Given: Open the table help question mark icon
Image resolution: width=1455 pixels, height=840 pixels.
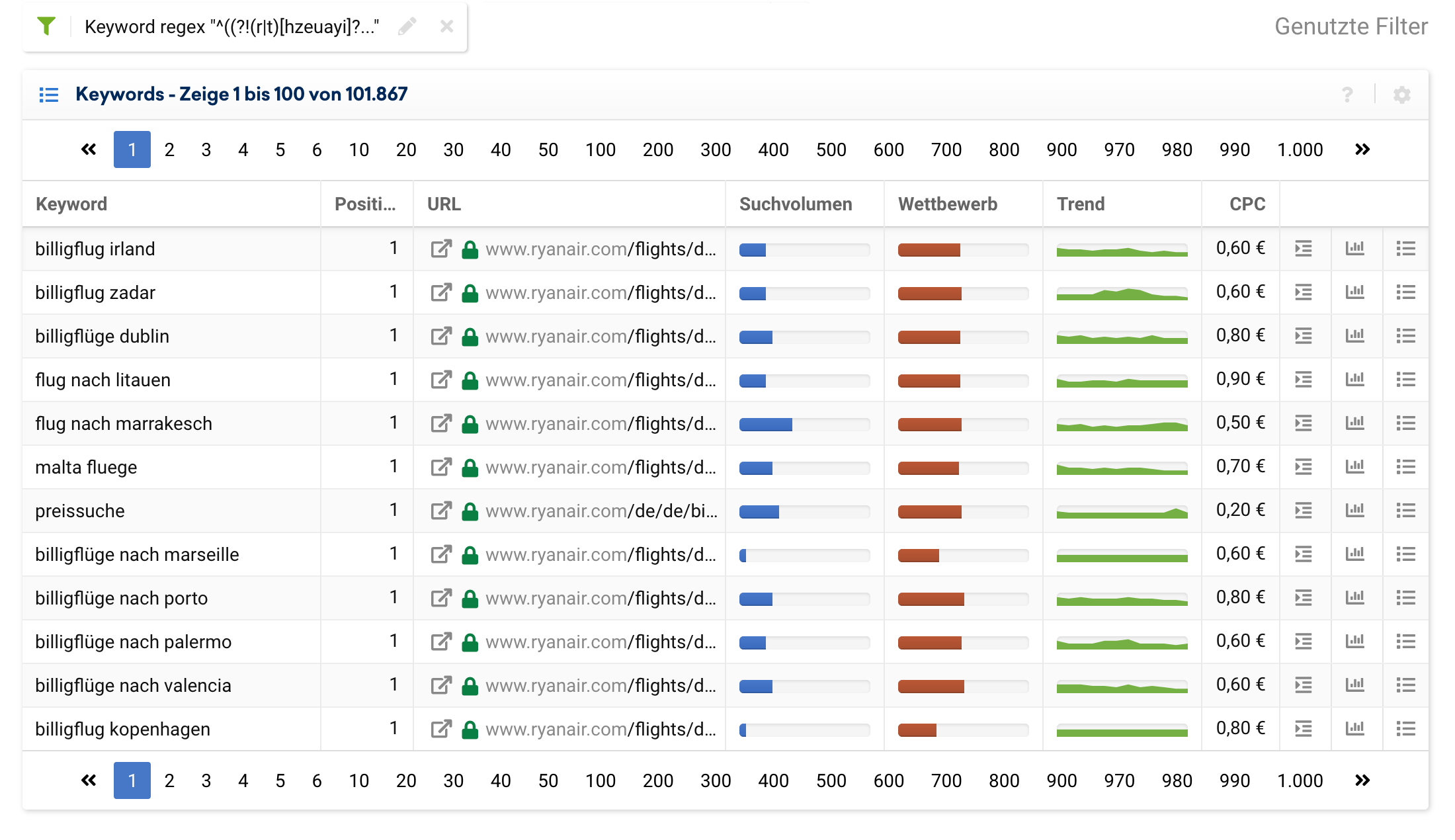Looking at the screenshot, I should pos(1347,95).
